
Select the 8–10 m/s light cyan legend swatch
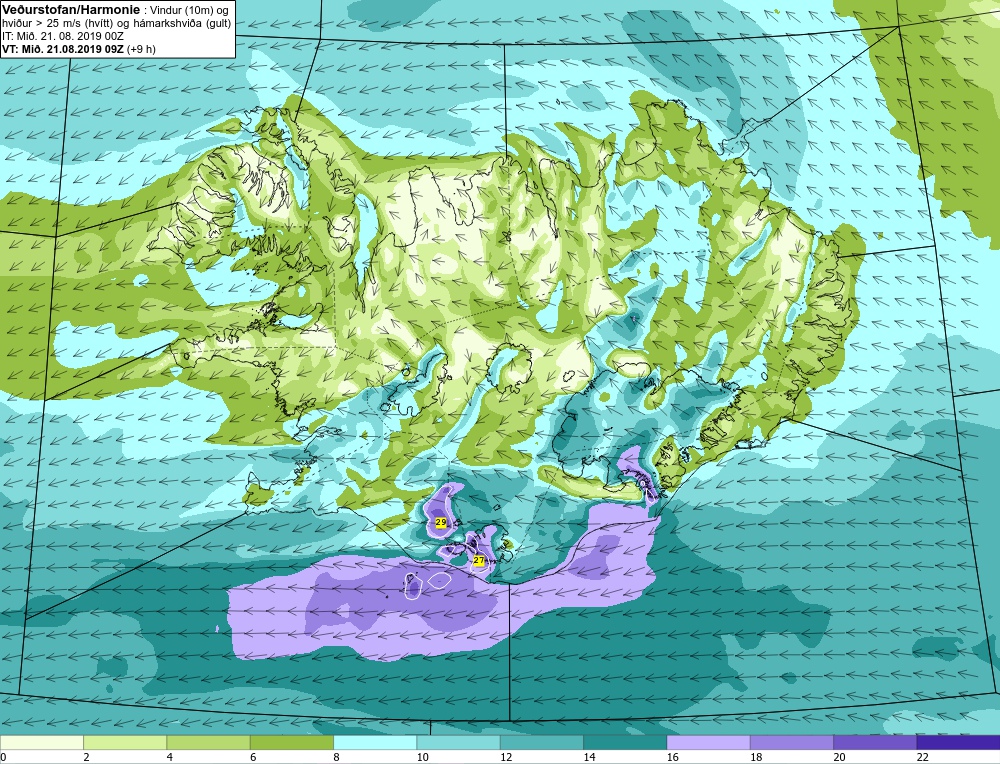pyautogui.click(x=375, y=743)
